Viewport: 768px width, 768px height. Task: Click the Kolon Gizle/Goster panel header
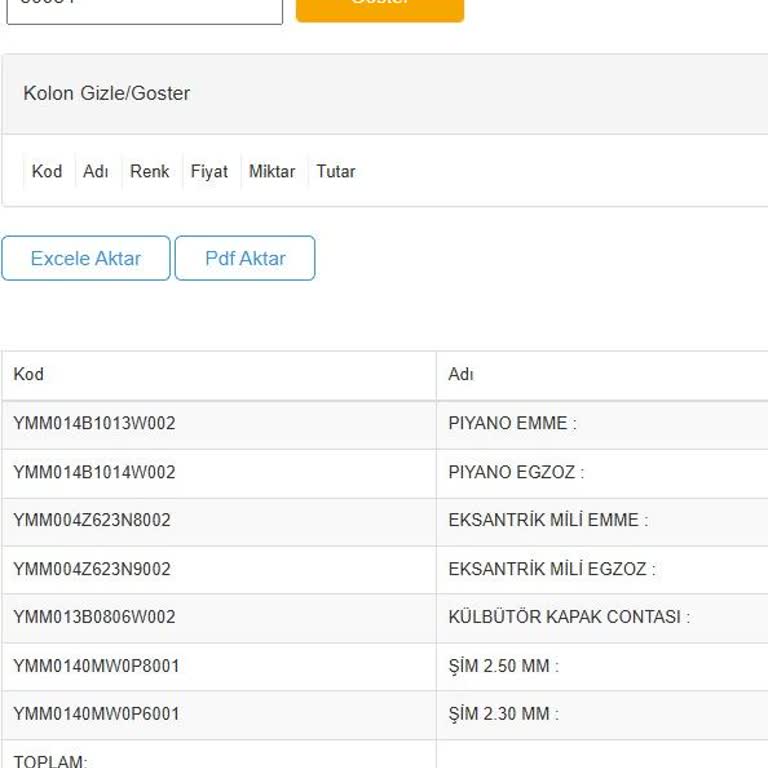point(385,94)
